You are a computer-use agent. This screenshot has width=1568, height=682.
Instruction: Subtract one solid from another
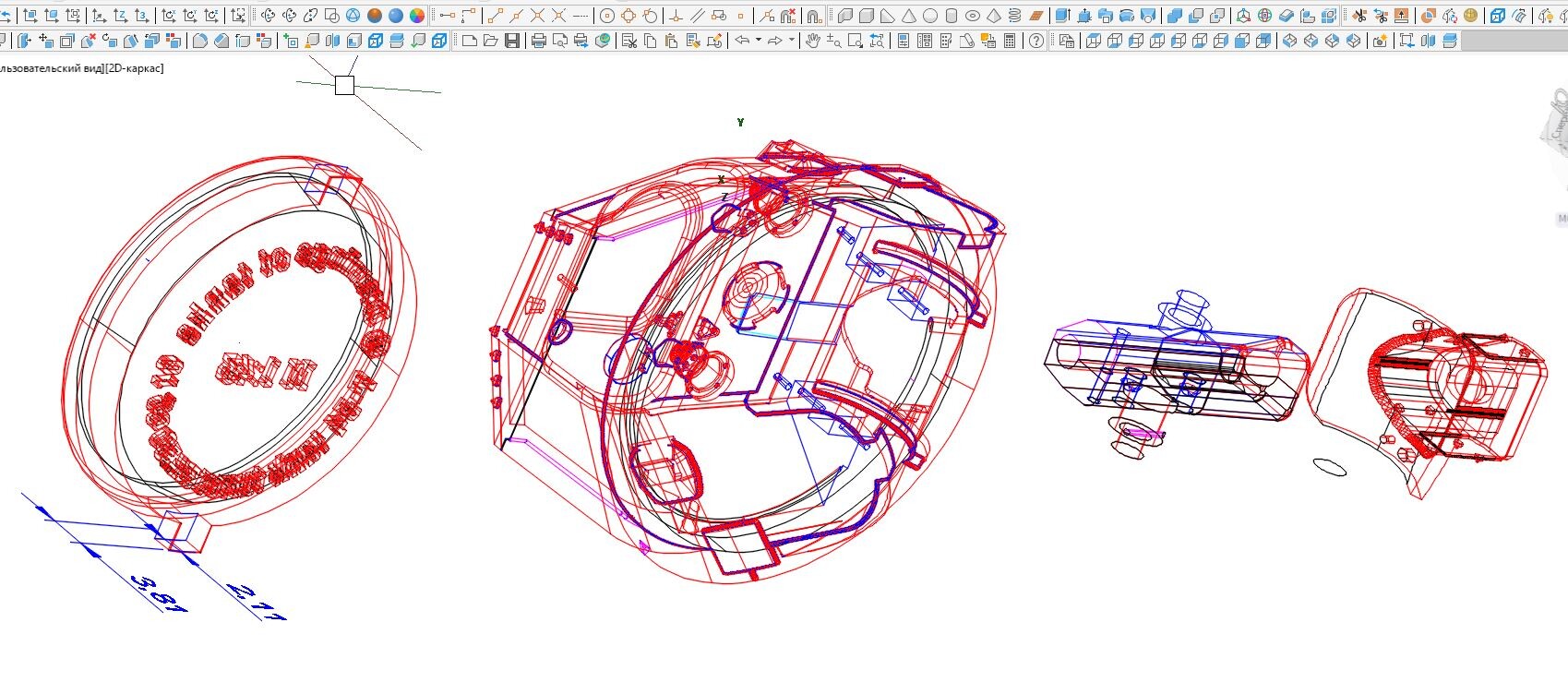click(1195, 16)
